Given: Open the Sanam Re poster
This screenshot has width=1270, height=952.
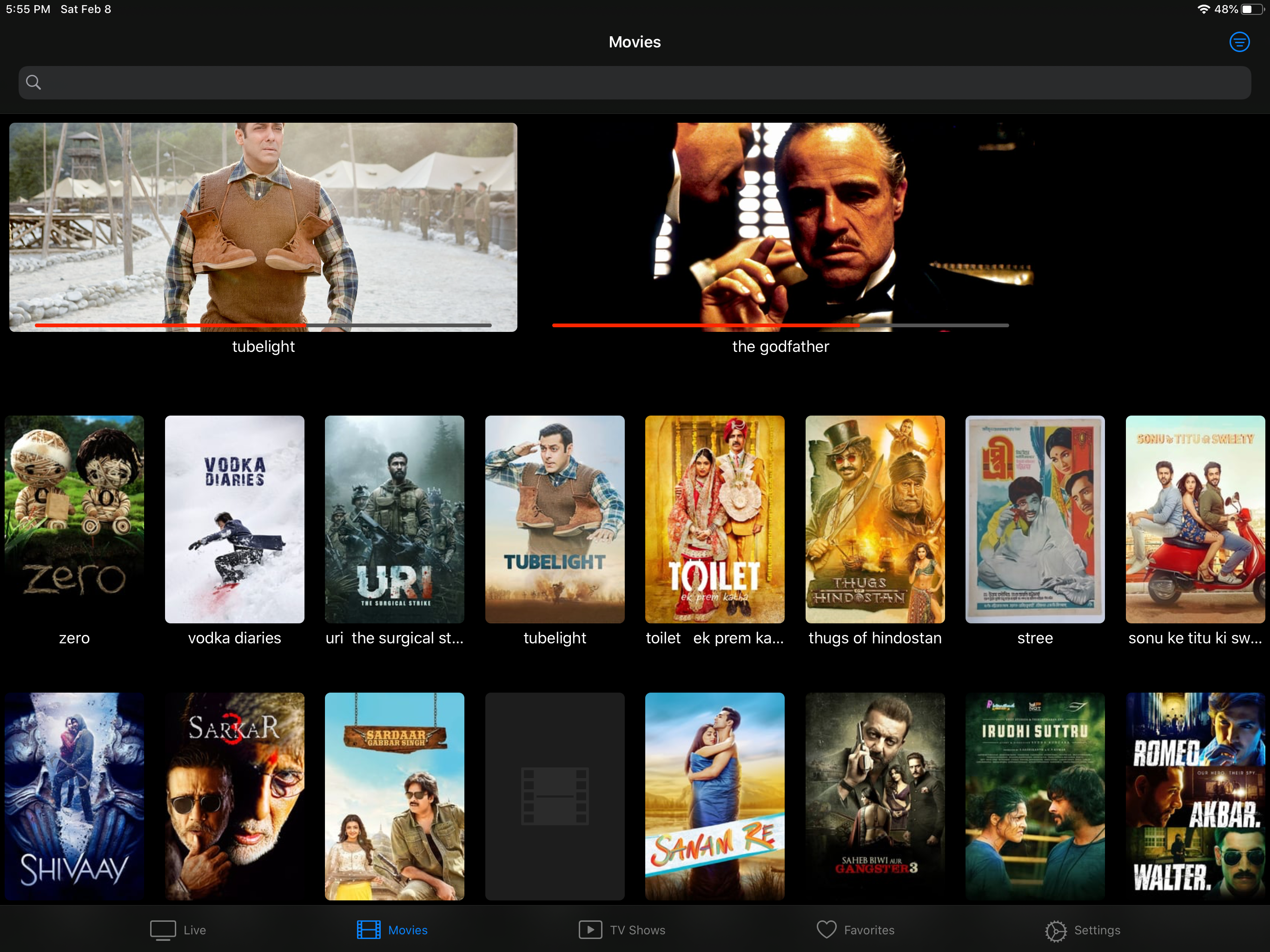Looking at the screenshot, I should click(x=714, y=796).
